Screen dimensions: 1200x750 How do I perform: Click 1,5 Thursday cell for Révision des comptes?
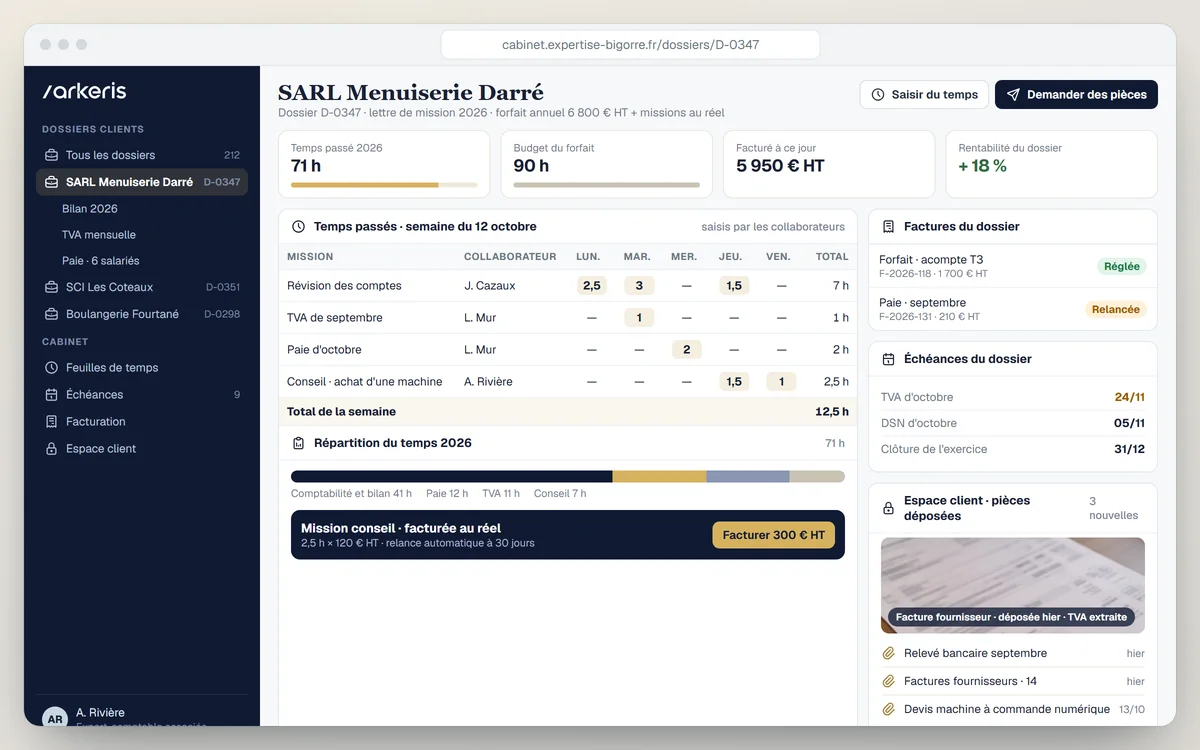[734, 286]
